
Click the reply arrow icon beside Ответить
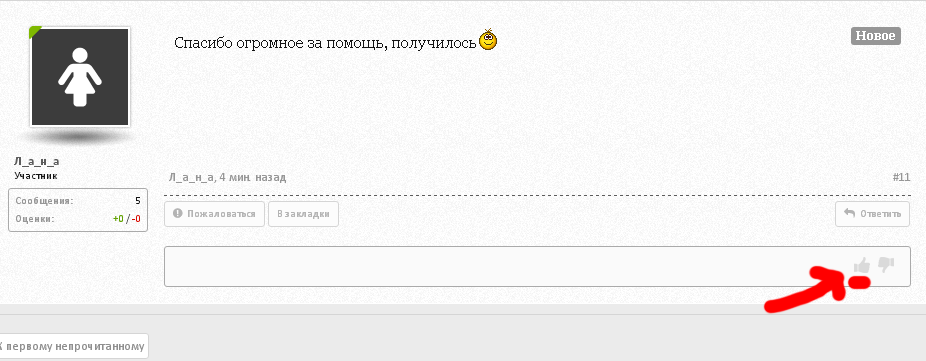click(850, 213)
